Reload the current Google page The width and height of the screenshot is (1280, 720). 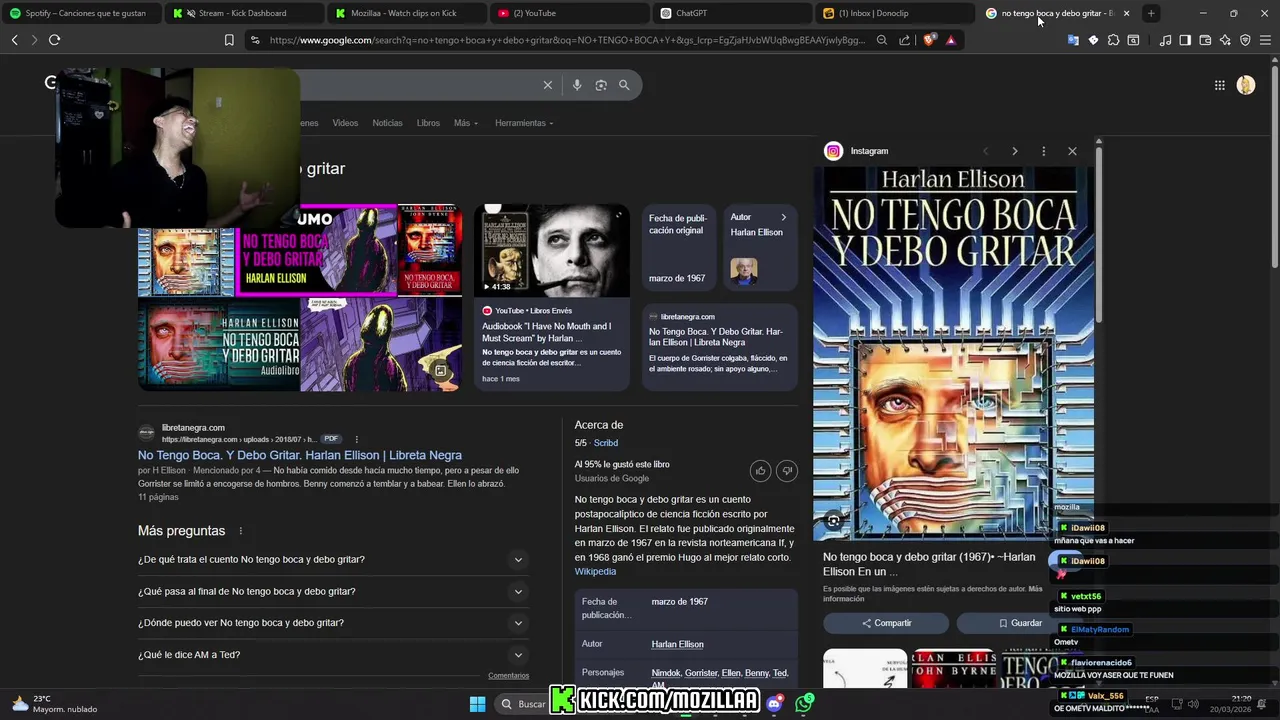click(54, 40)
